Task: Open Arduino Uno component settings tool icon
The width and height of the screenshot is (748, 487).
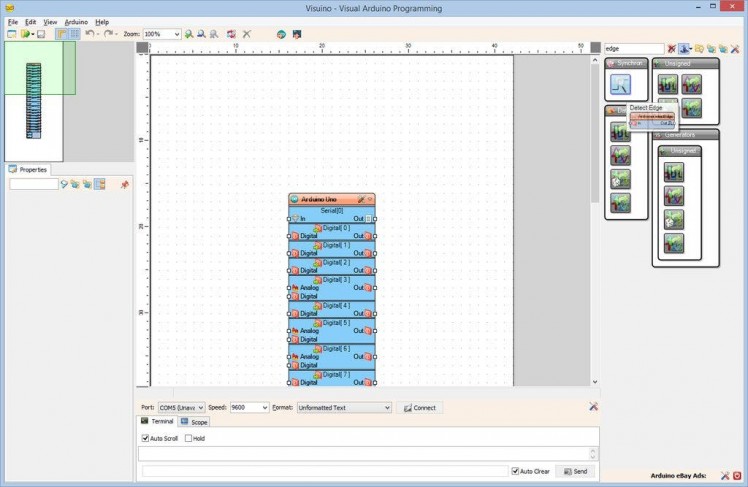Action: pyautogui.click(x=361, y=199)
